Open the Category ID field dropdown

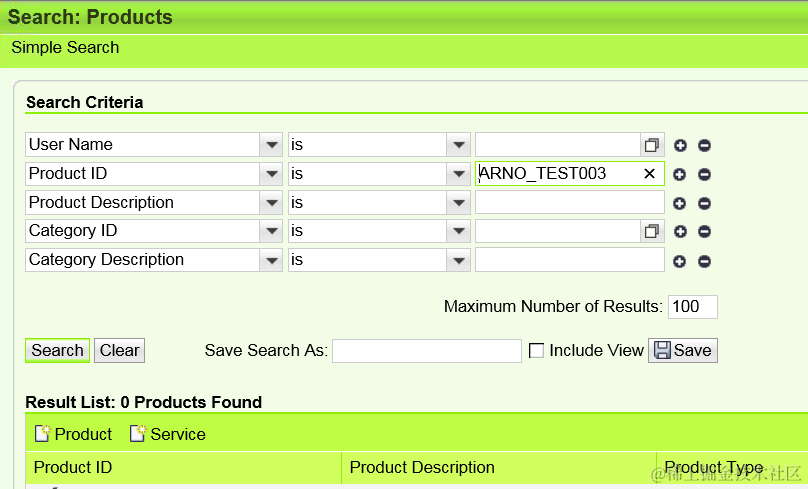(271, 231)
